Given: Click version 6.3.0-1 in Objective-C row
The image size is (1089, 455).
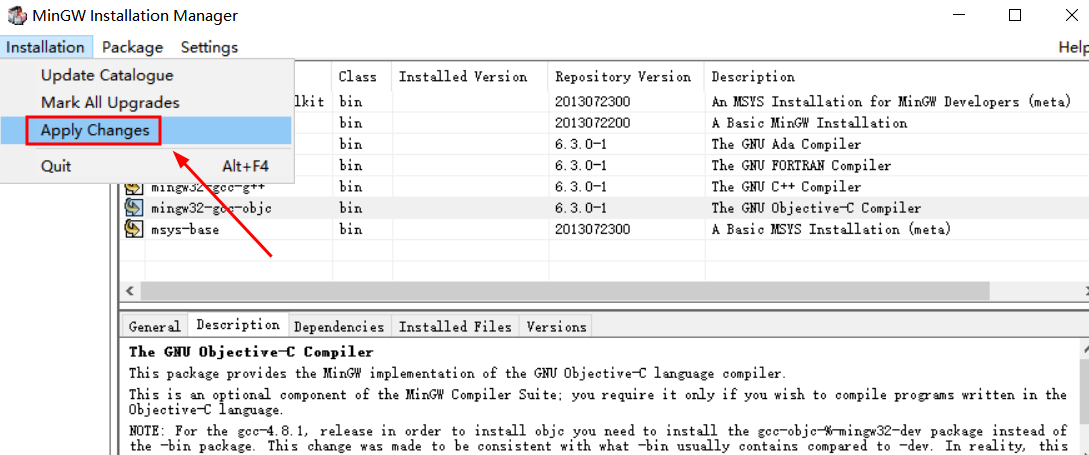Looking at the screenshot, I should [x=581, y=208].
